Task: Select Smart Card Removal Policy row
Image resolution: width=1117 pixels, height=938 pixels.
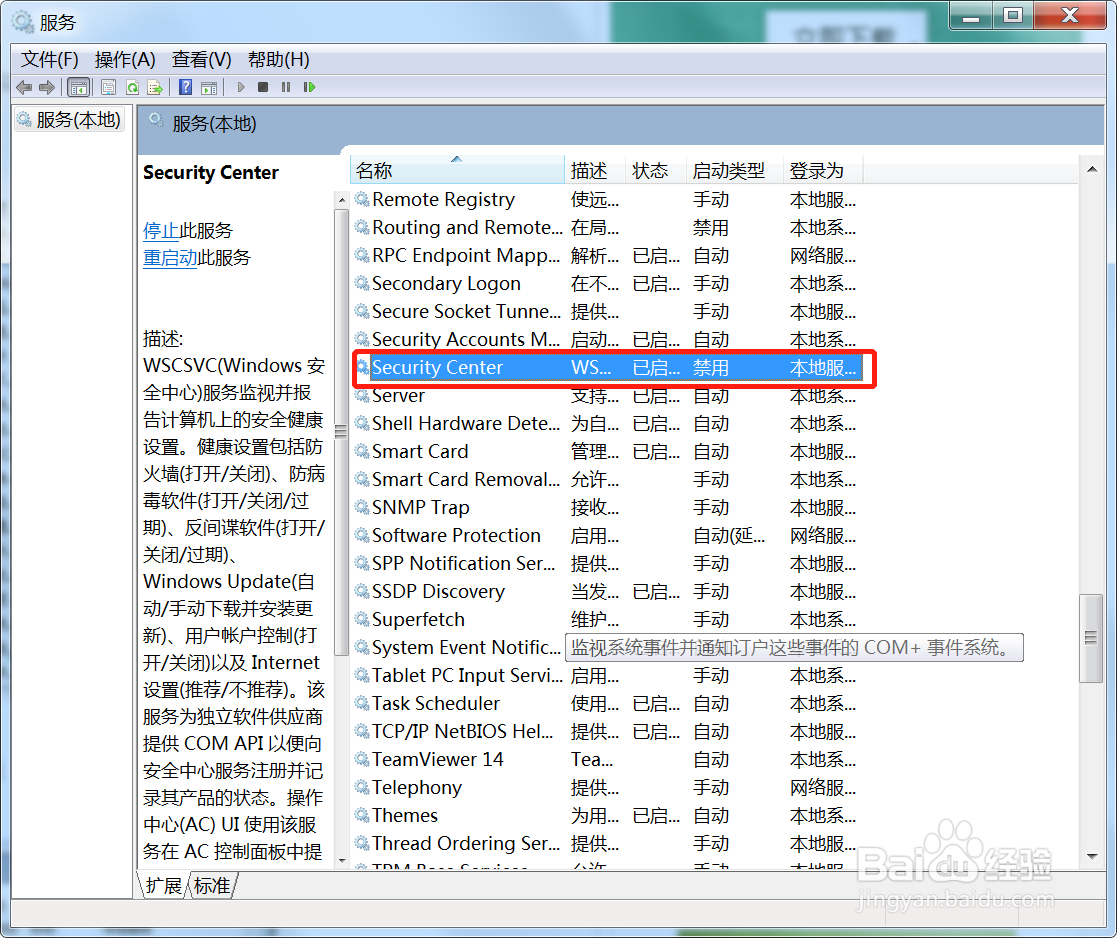Action: point(609,479)
